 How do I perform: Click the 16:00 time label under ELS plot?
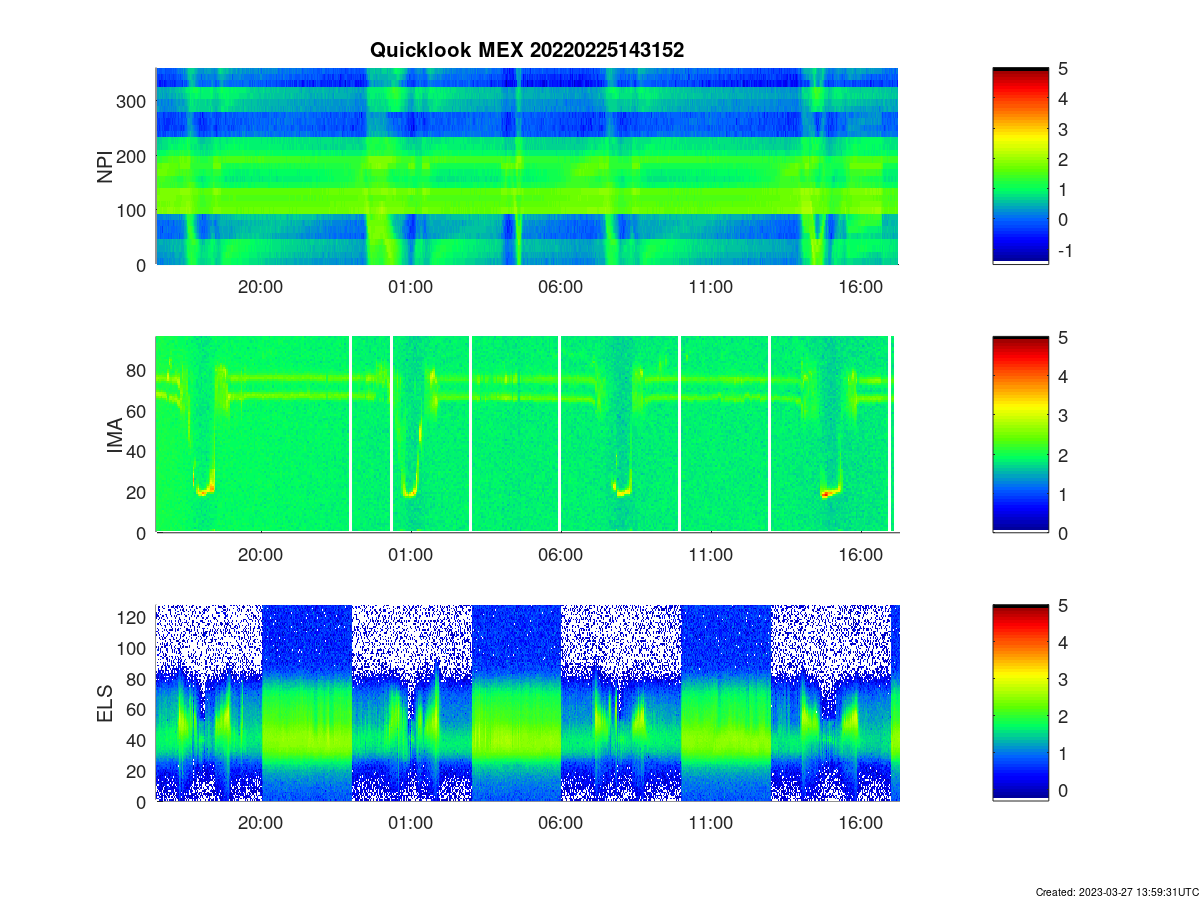860,823
